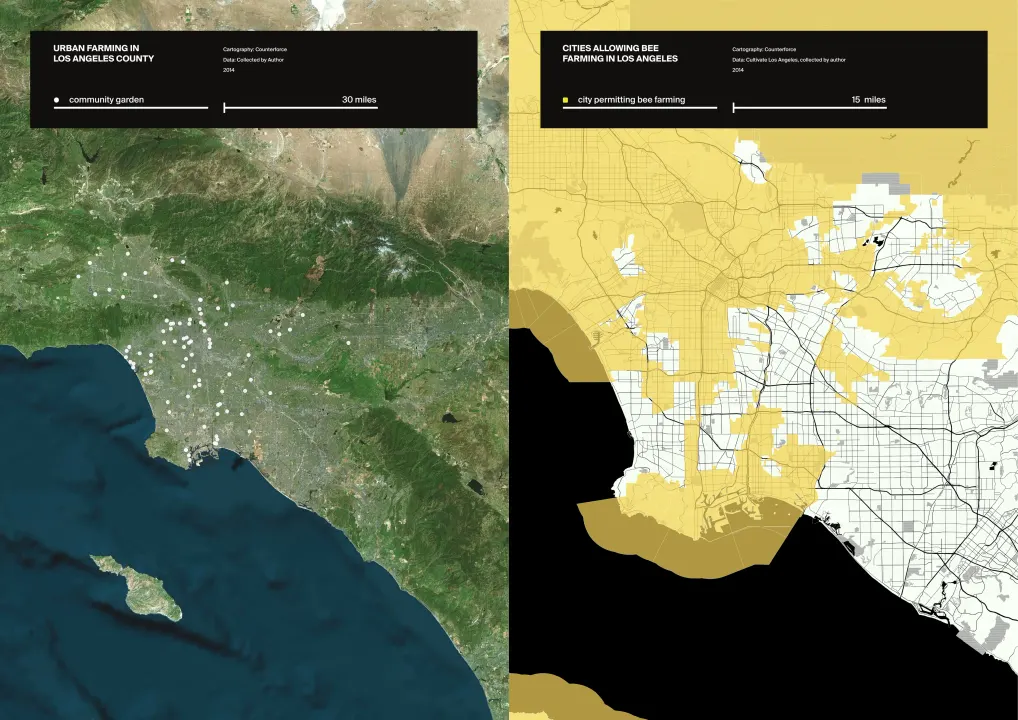
Task: Click 'Data: Collected by Author' credit text
Action: [x=253, y=60]
